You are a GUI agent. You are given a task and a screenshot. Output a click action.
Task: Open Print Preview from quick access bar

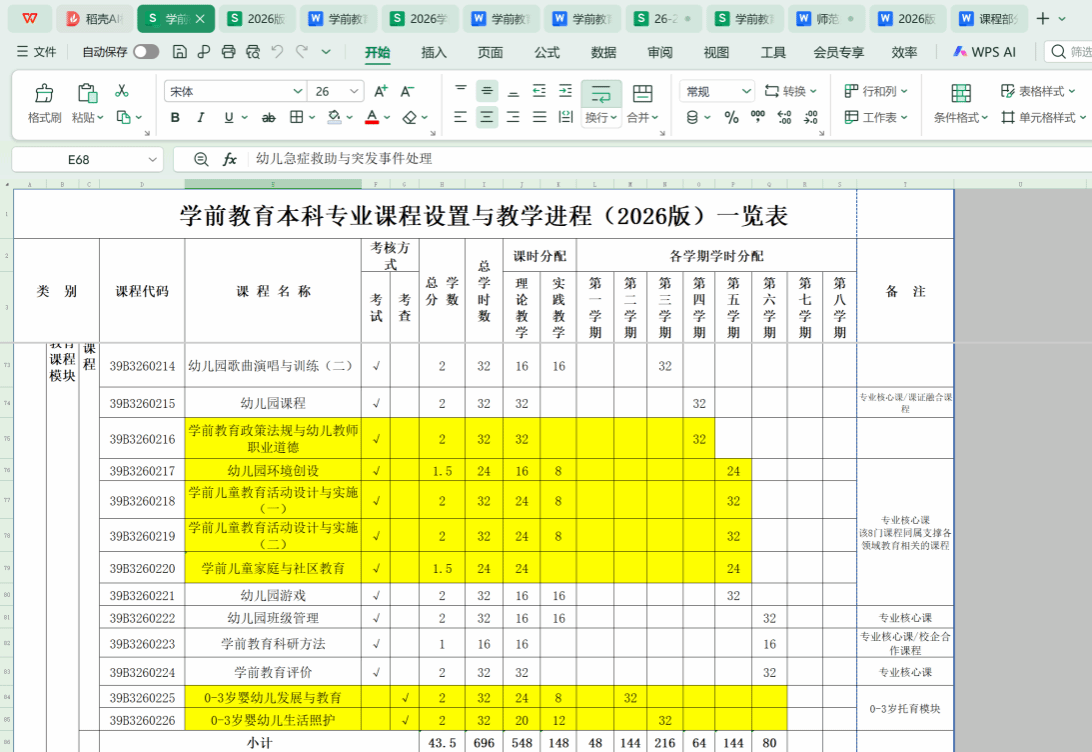(253, 52)
